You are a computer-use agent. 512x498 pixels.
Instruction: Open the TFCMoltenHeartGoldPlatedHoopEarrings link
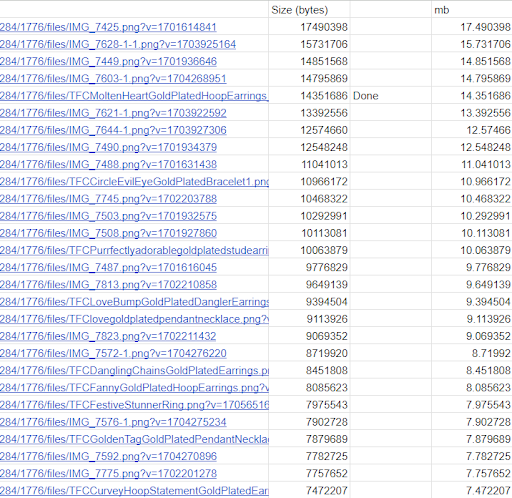click(x=134, y=96)
